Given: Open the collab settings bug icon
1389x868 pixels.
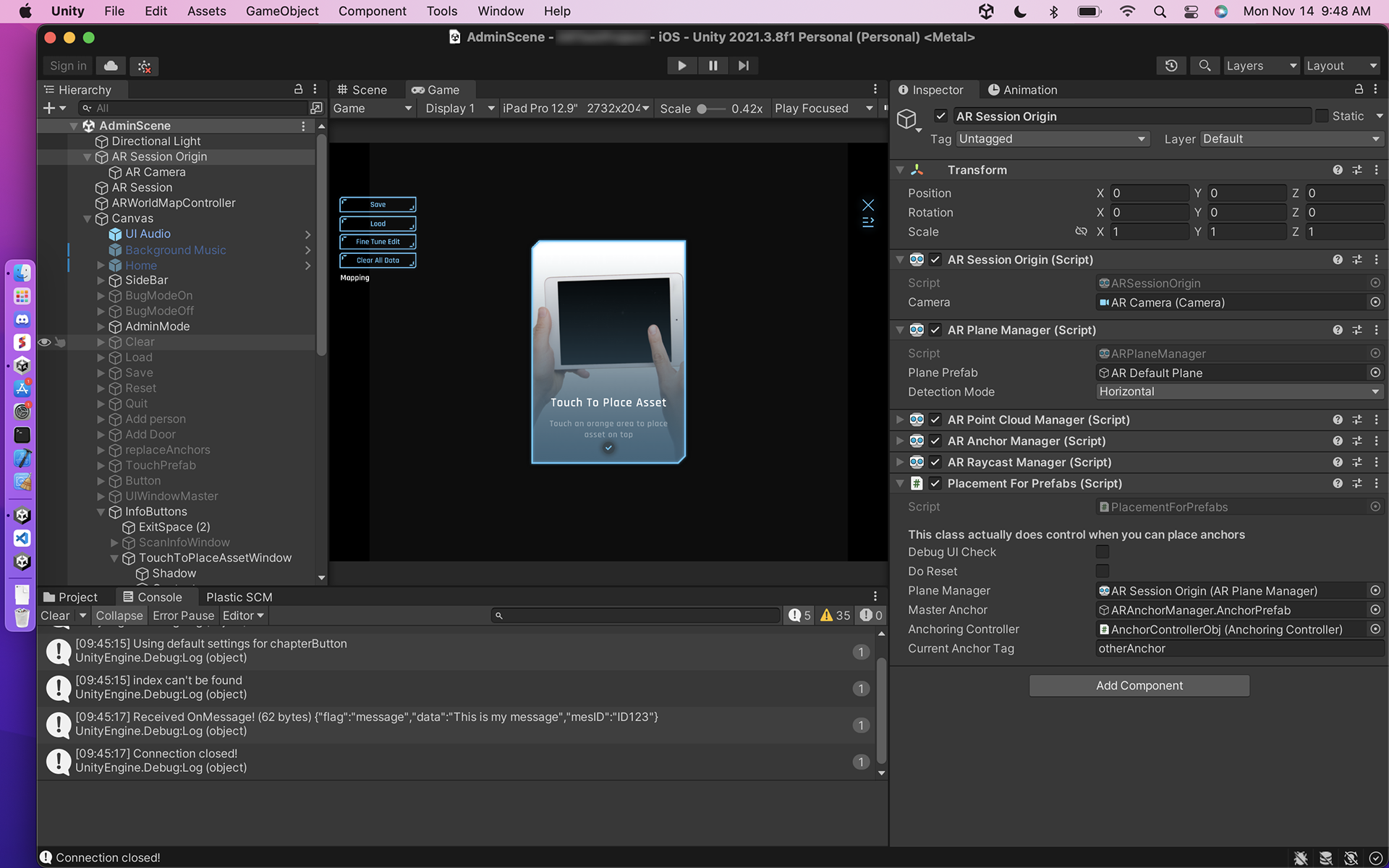Looking at the screenshot, I should (x=145, y=66).
